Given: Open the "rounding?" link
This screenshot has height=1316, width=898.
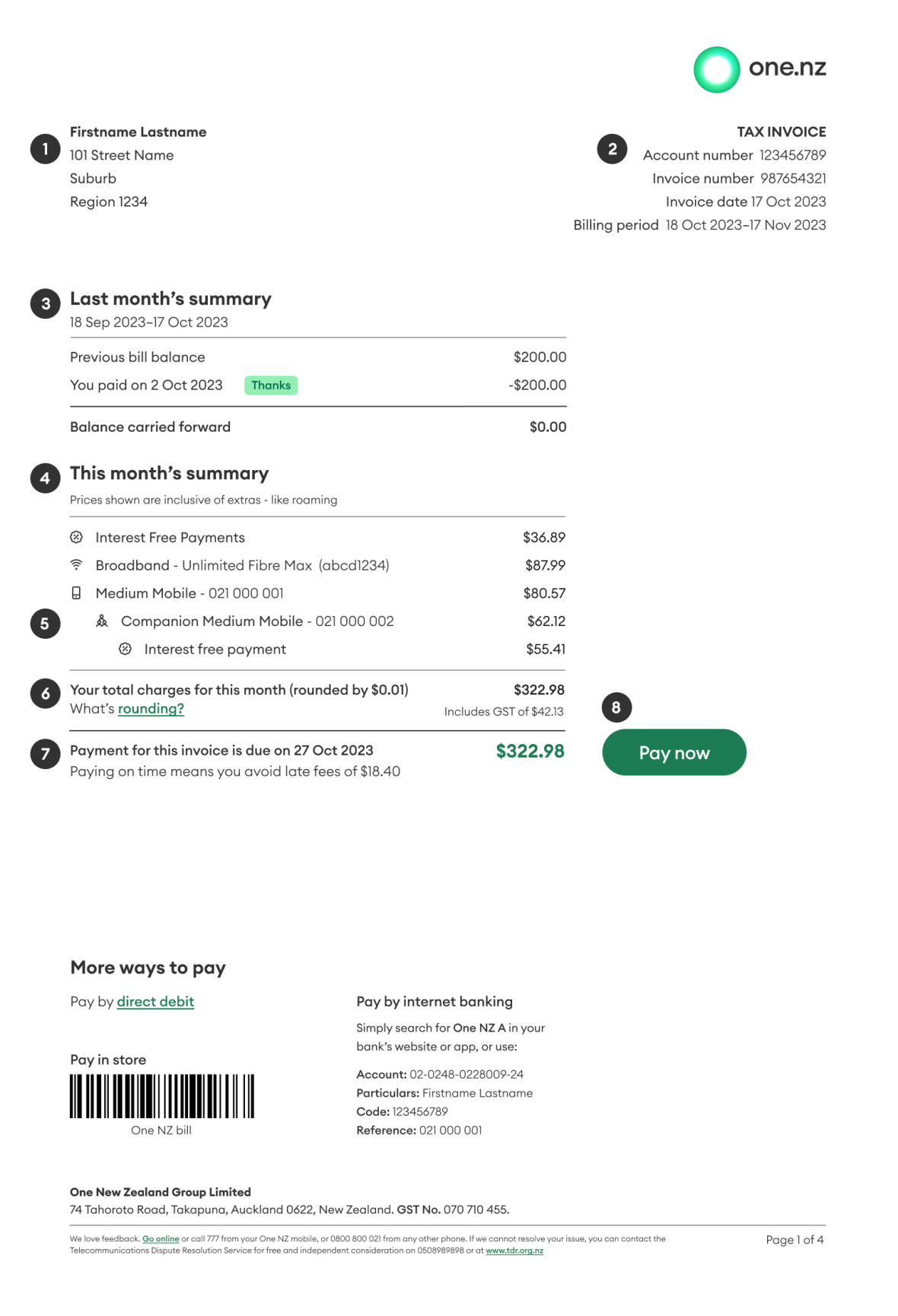Looking at the screenshot, I should coord(151,709).
